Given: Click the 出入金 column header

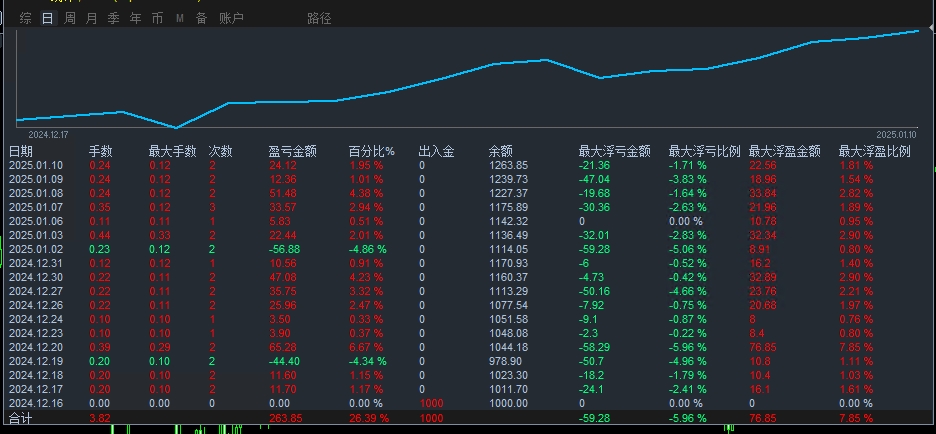Looking at the screenshot, I should point(436,152).
